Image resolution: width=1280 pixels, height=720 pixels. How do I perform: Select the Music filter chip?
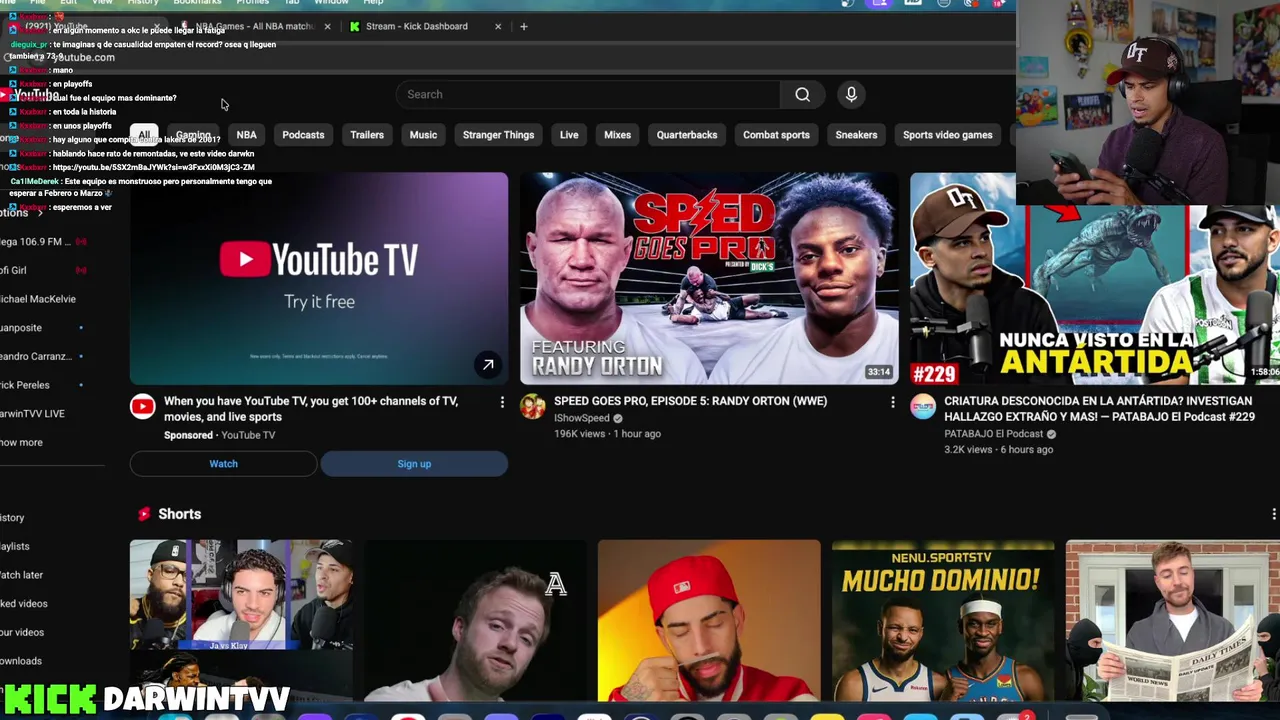click(423, 135)
